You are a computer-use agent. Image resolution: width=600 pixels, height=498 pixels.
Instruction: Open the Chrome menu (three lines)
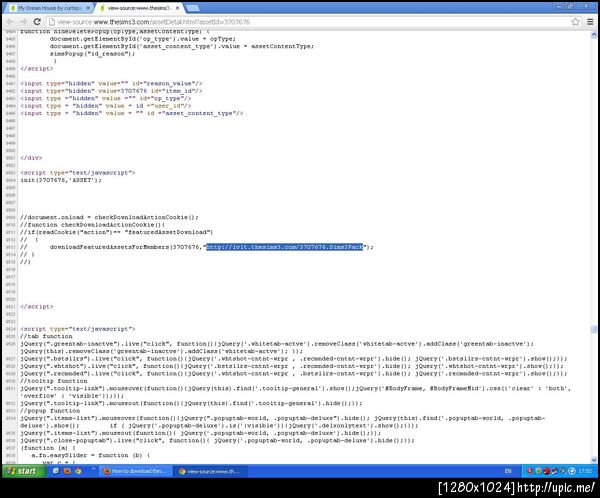point(590,22)
